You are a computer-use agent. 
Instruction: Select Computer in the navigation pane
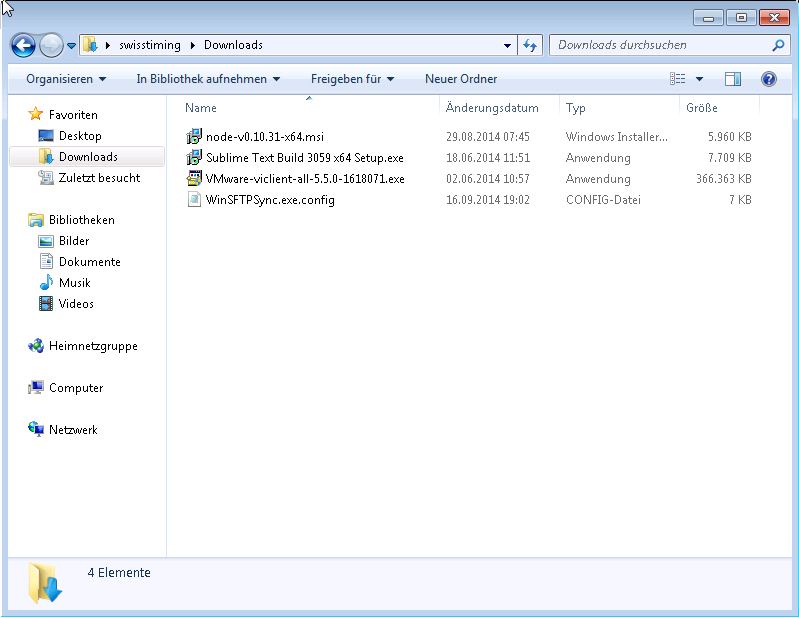coord(76,388)
